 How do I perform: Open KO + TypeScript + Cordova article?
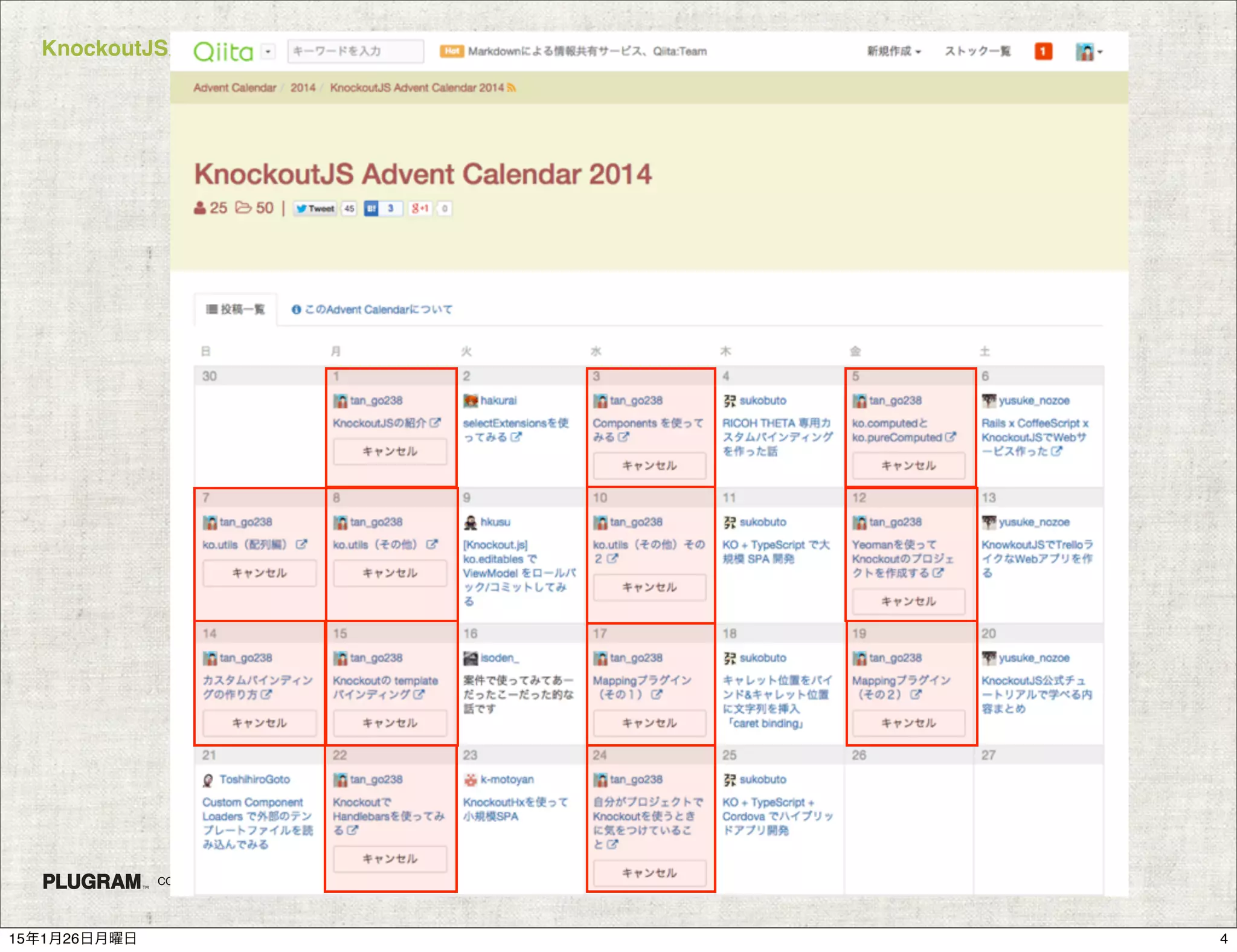[x=778, y=816]
